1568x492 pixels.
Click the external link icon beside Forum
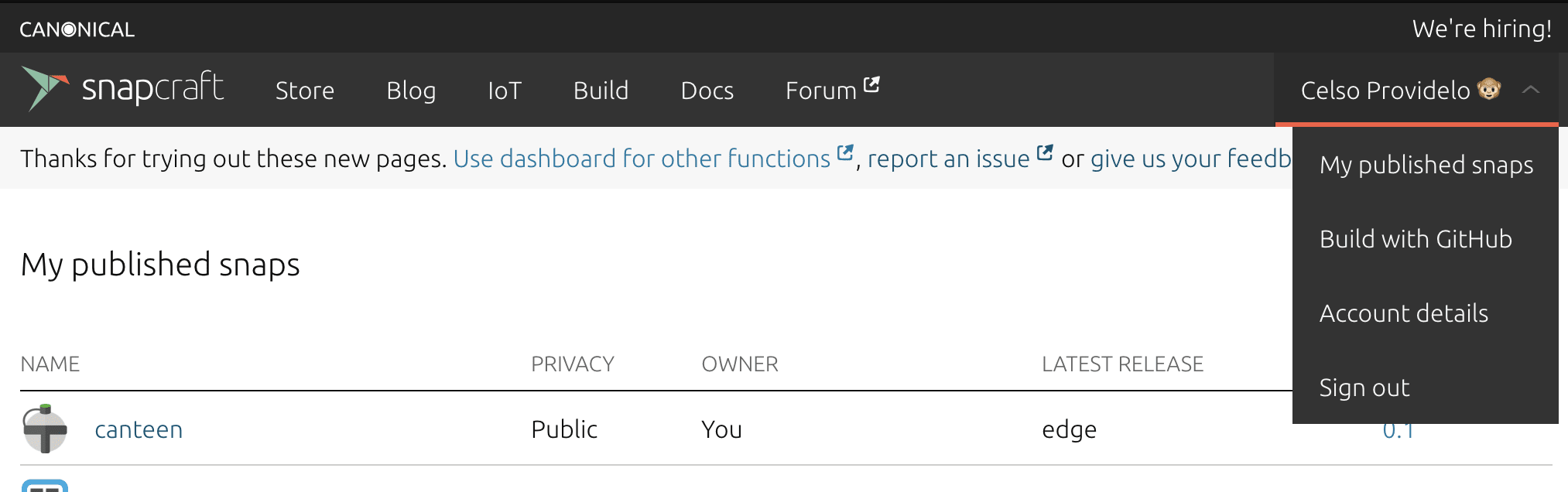pos(871,84)
